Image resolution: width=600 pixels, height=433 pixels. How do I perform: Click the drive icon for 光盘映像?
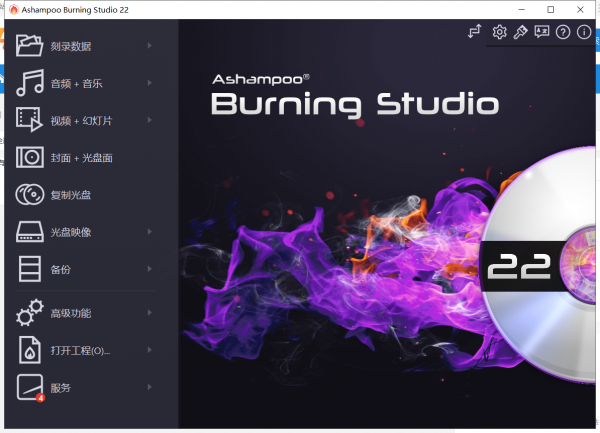[29, 231]
